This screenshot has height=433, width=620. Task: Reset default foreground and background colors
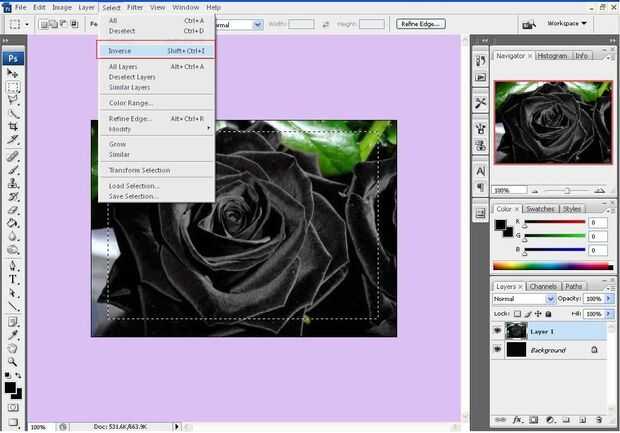8,375
